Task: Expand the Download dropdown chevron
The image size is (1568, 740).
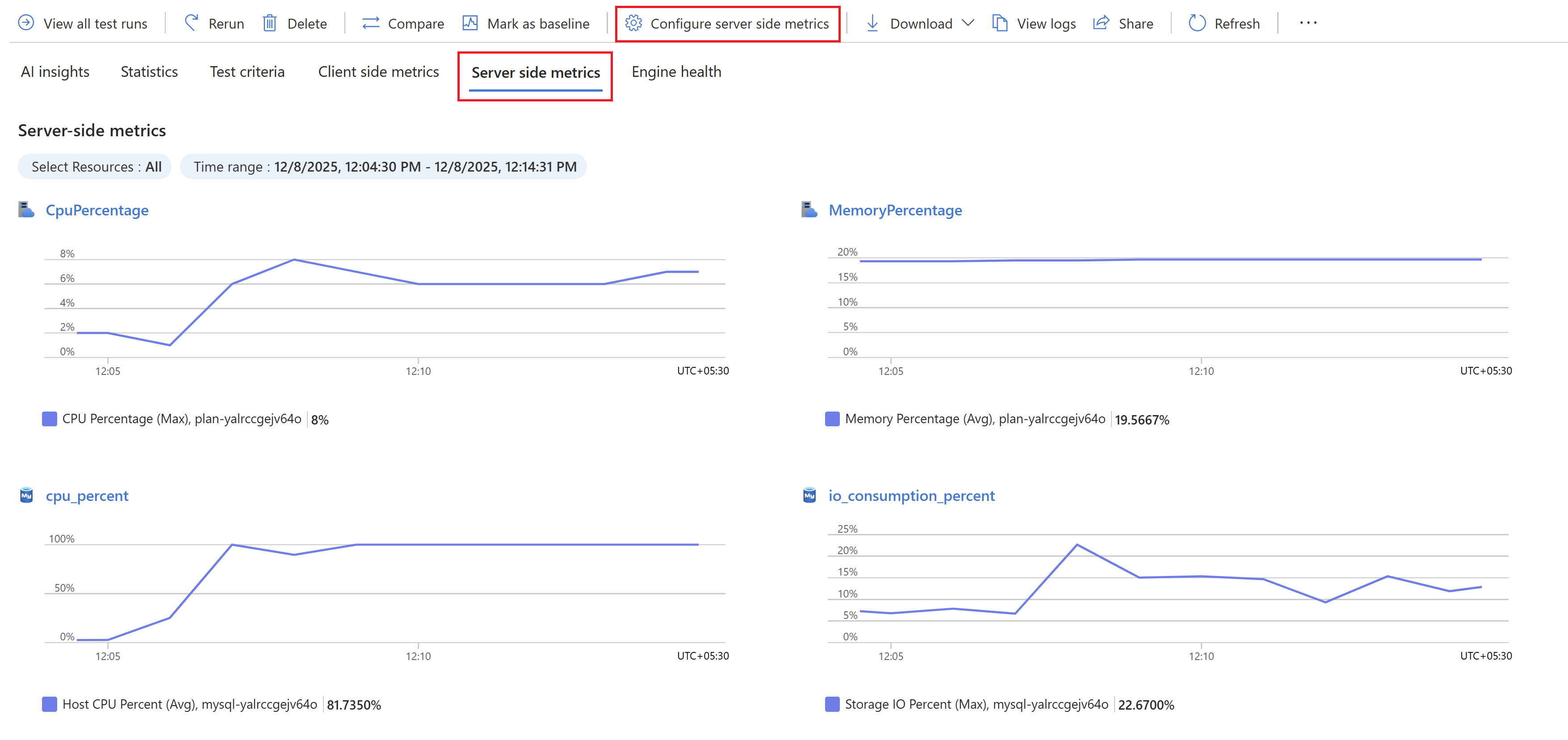Action: 968,23
